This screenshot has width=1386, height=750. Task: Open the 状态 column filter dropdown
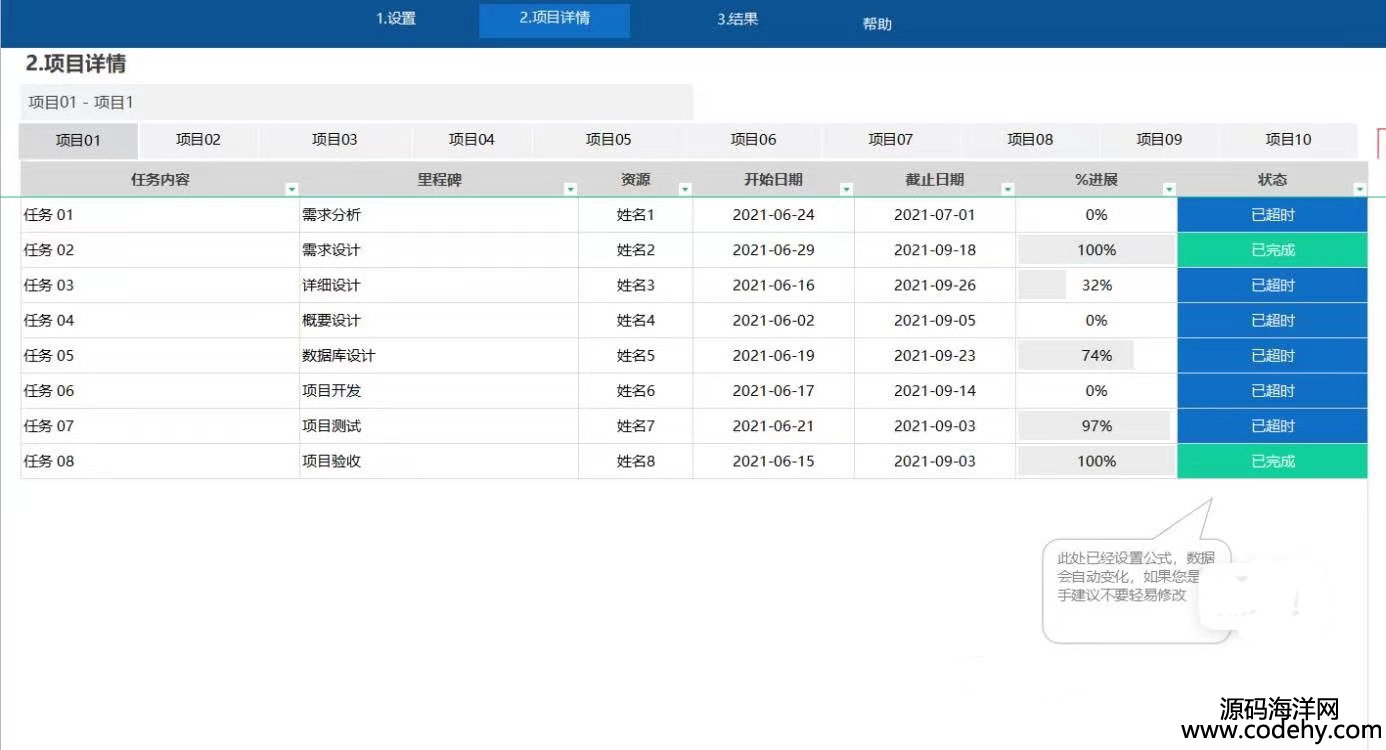click(x=1359, y=189)
